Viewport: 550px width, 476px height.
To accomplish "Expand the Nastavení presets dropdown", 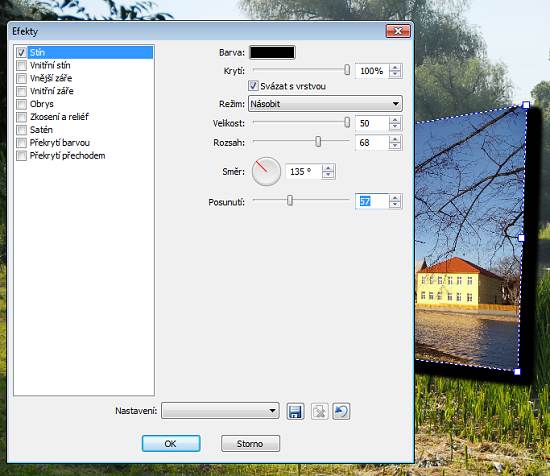I will click(220, 411).
